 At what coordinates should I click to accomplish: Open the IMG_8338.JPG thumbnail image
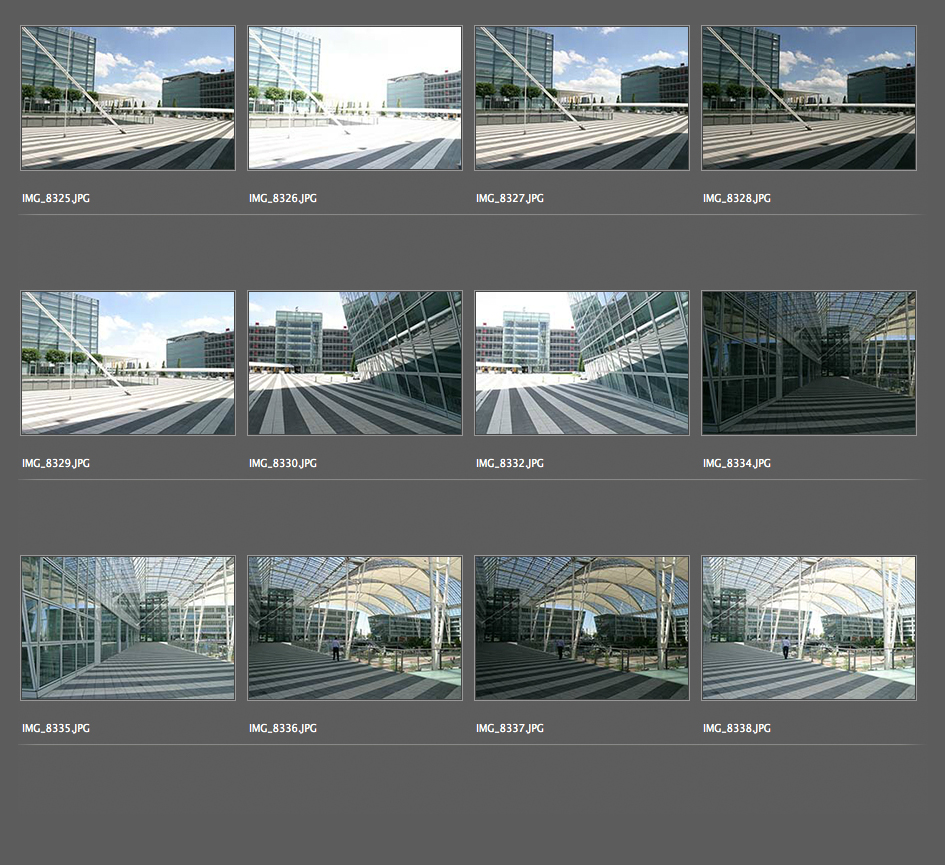coord(809,628)
